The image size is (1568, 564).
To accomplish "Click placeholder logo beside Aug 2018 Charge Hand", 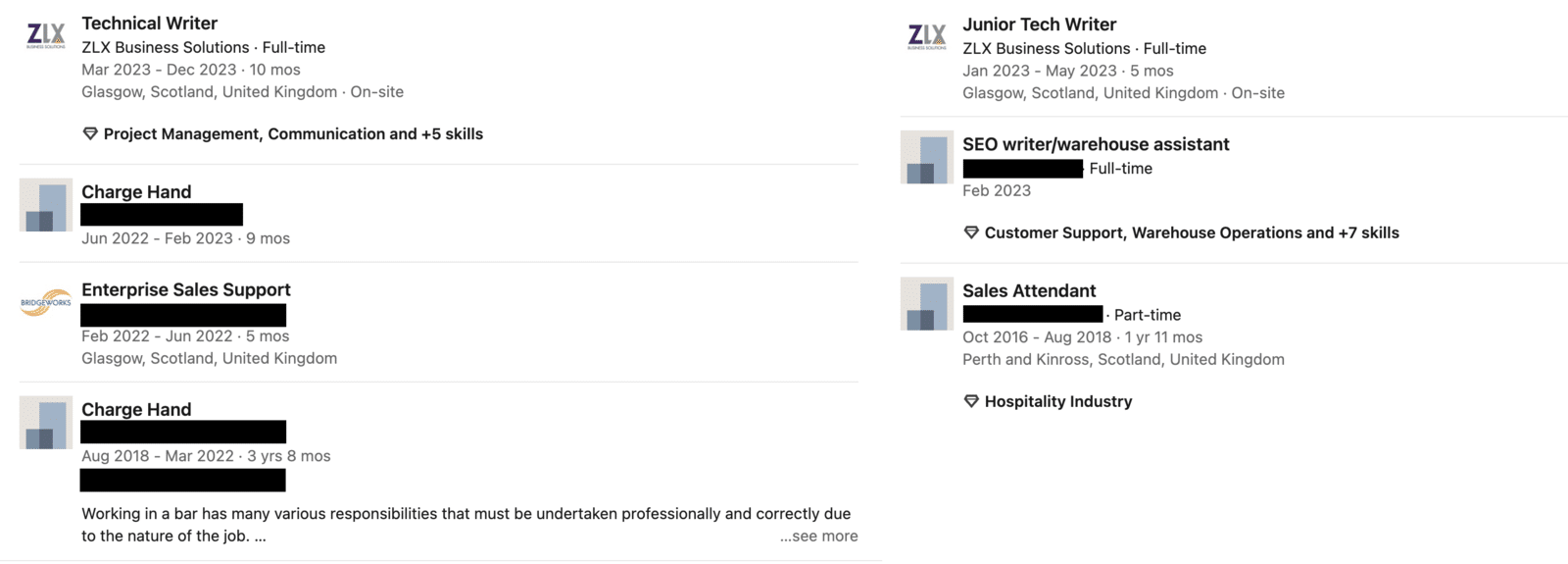I will [x=46, y=423].
